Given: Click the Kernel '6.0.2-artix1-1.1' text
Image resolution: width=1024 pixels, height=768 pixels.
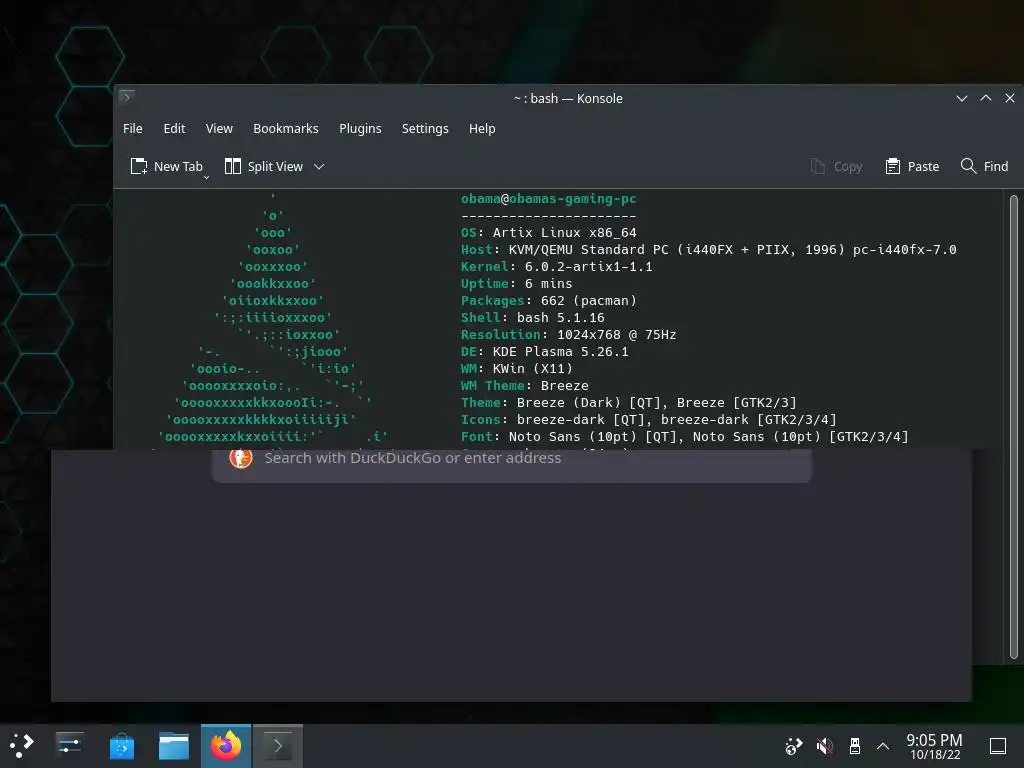Looking at the screenshot, I should click(x=588, y=266).
